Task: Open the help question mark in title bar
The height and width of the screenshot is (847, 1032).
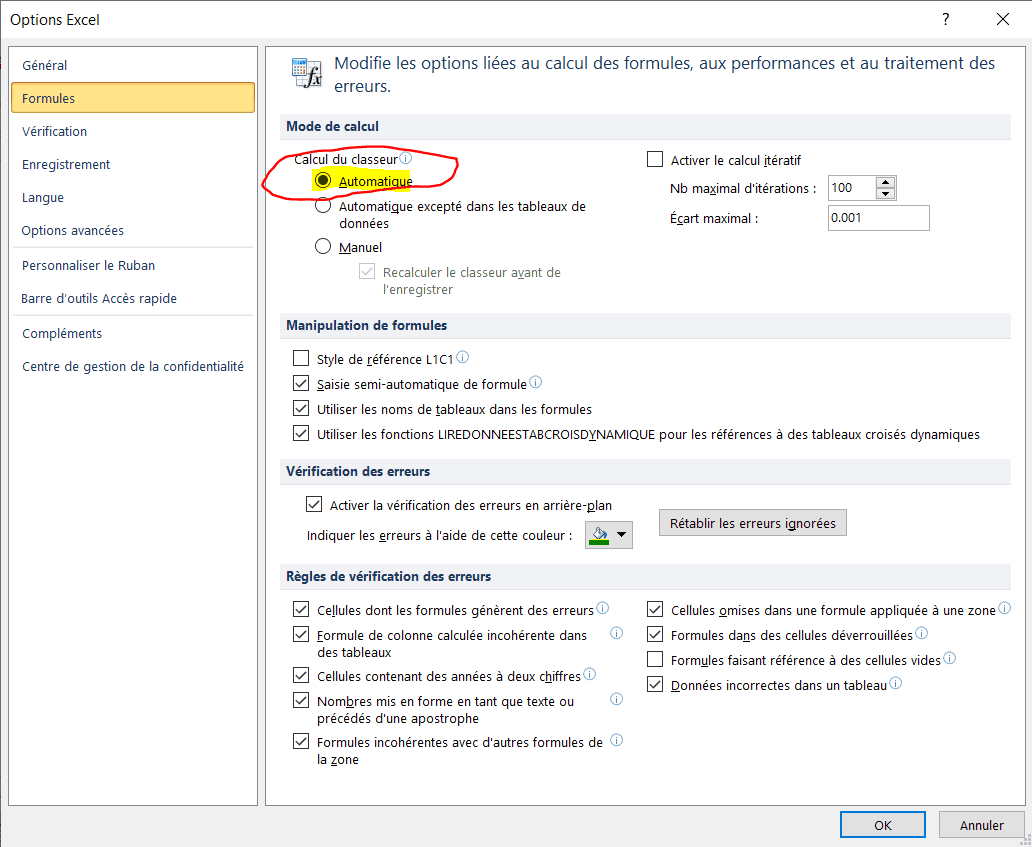Action: tap(946, 19)
